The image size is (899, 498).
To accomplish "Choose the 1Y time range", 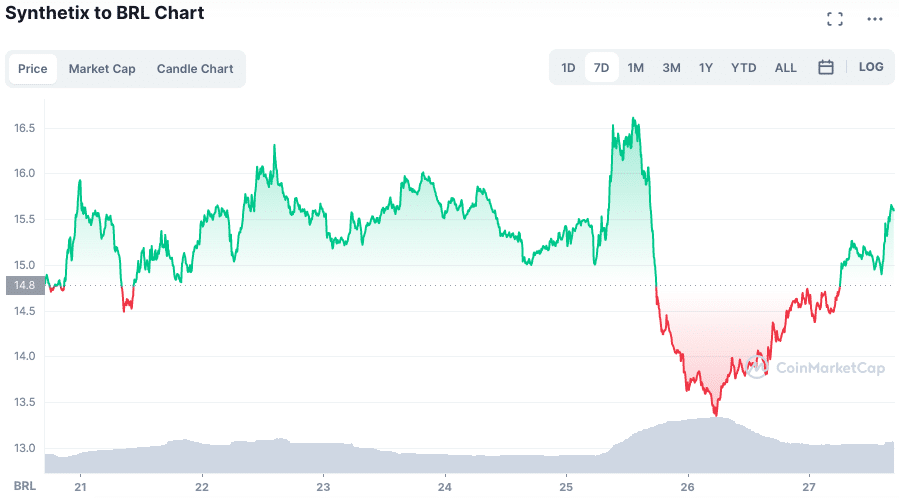I will tap(706, 68).
